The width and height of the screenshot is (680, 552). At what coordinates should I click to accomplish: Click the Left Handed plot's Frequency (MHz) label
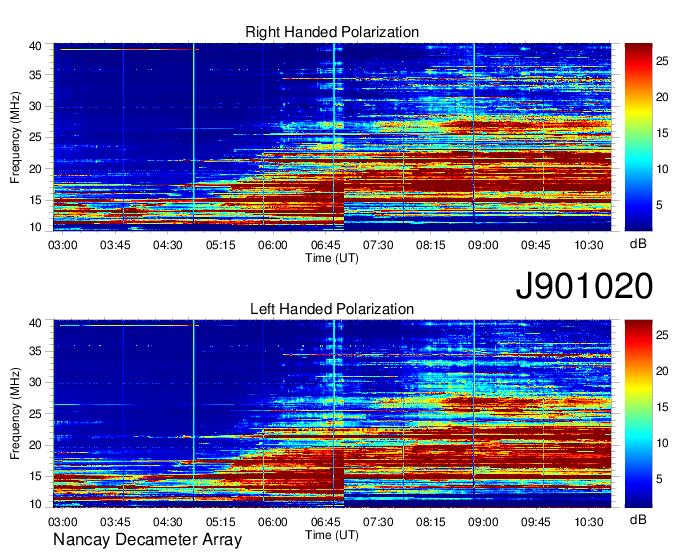pyautogui.click(x=15, y=414)
